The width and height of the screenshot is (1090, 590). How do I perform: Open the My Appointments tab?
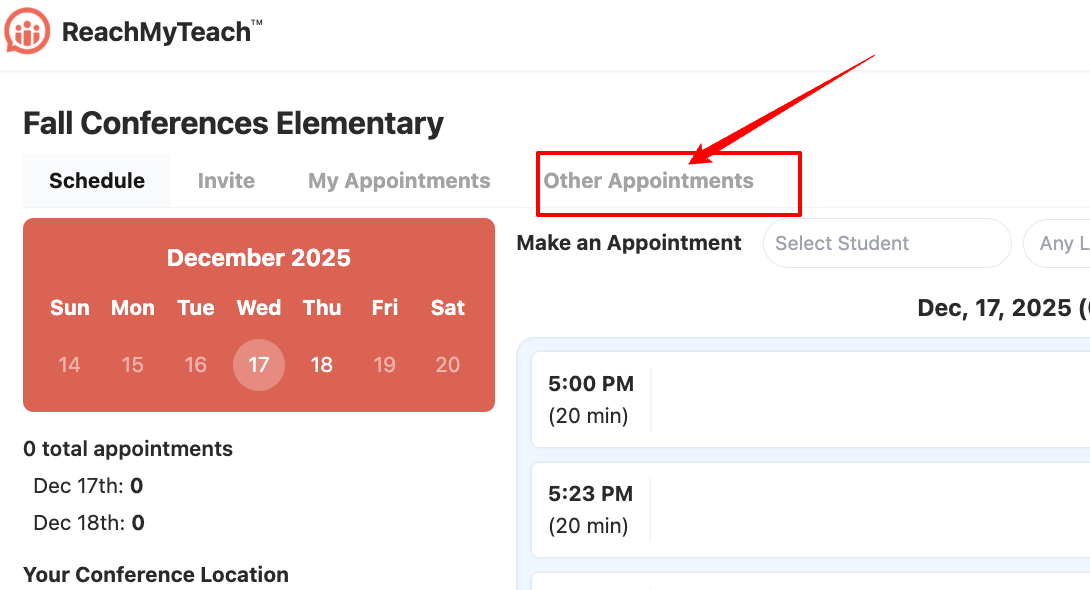pos(399,181)
